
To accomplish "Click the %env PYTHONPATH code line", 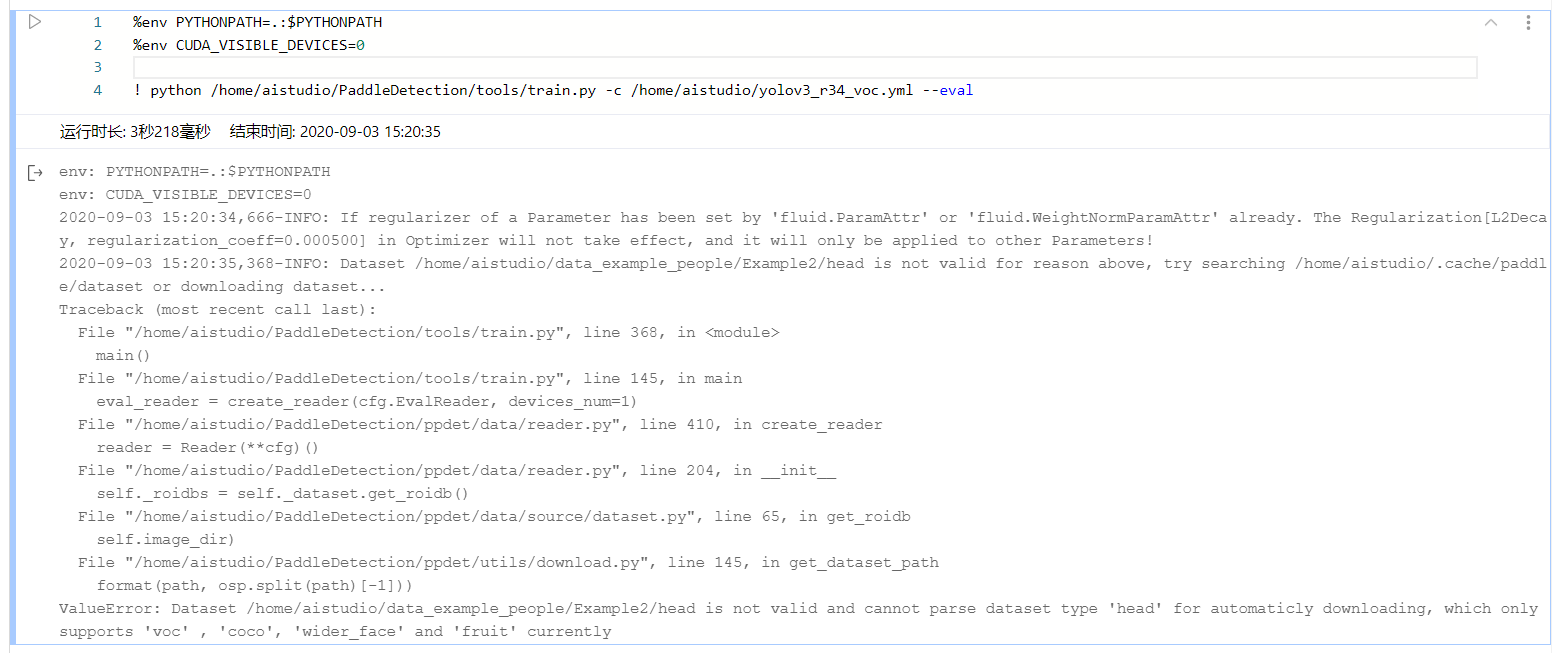I will [257, 22].
